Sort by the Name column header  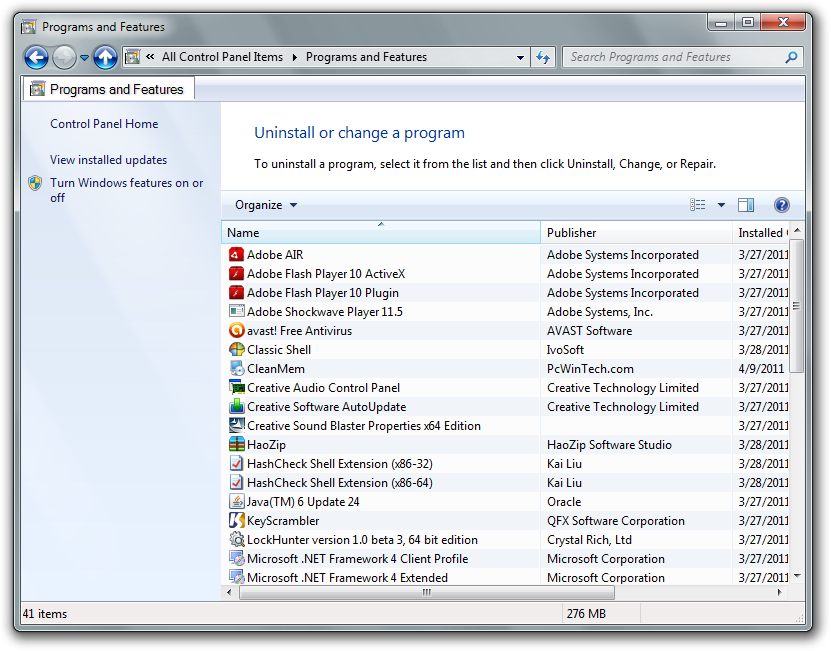click(381, 233)
